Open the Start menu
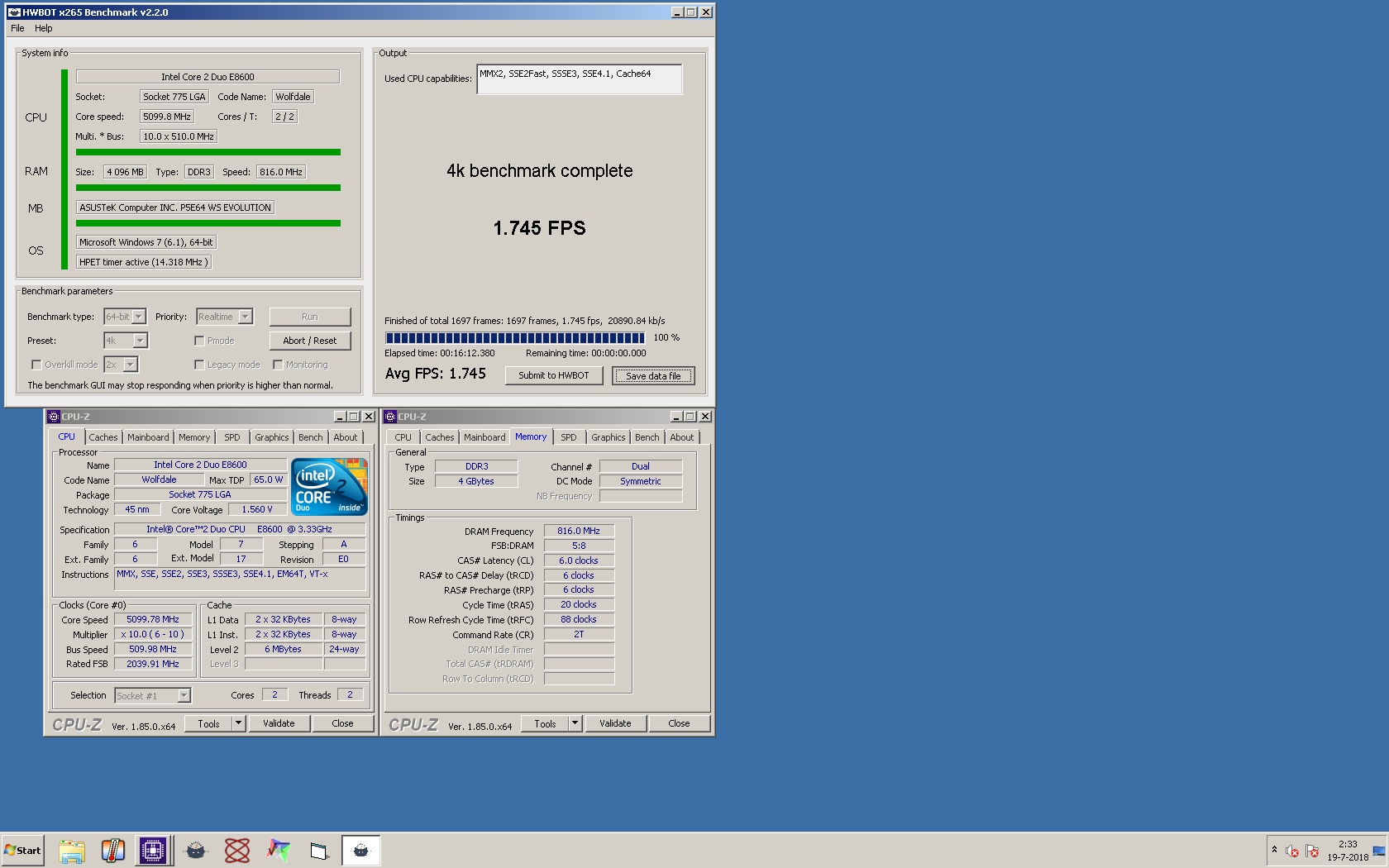Viewport: 1389px width, 868px height. 22,850
